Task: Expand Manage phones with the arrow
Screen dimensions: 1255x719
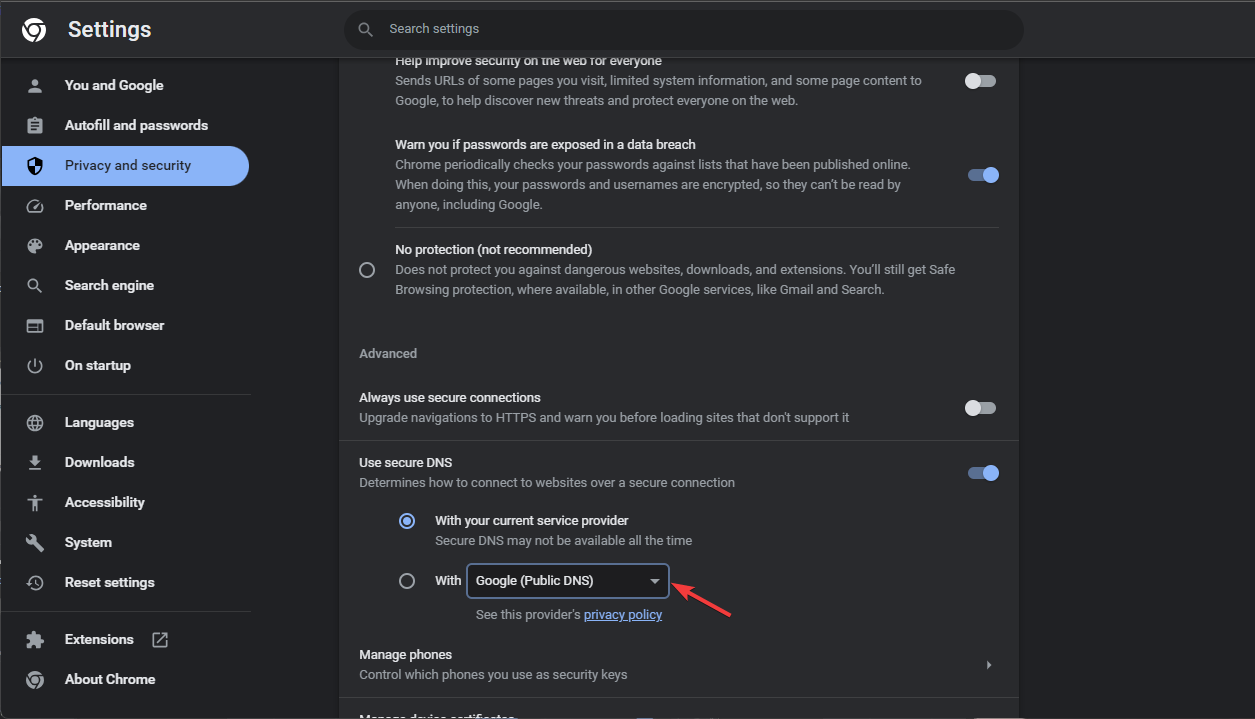Action: 989,665
